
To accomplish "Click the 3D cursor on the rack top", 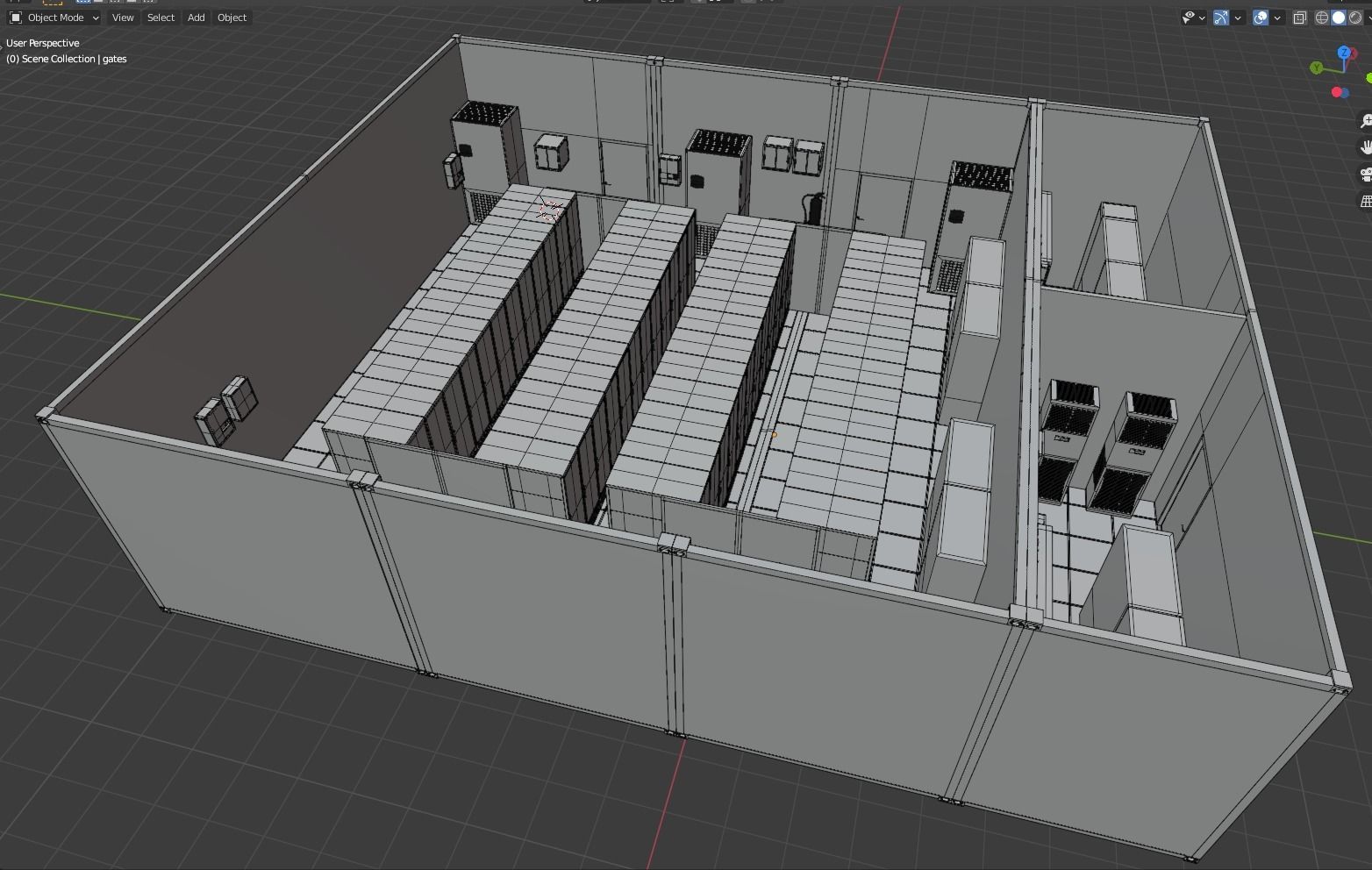I will point(550,209).
